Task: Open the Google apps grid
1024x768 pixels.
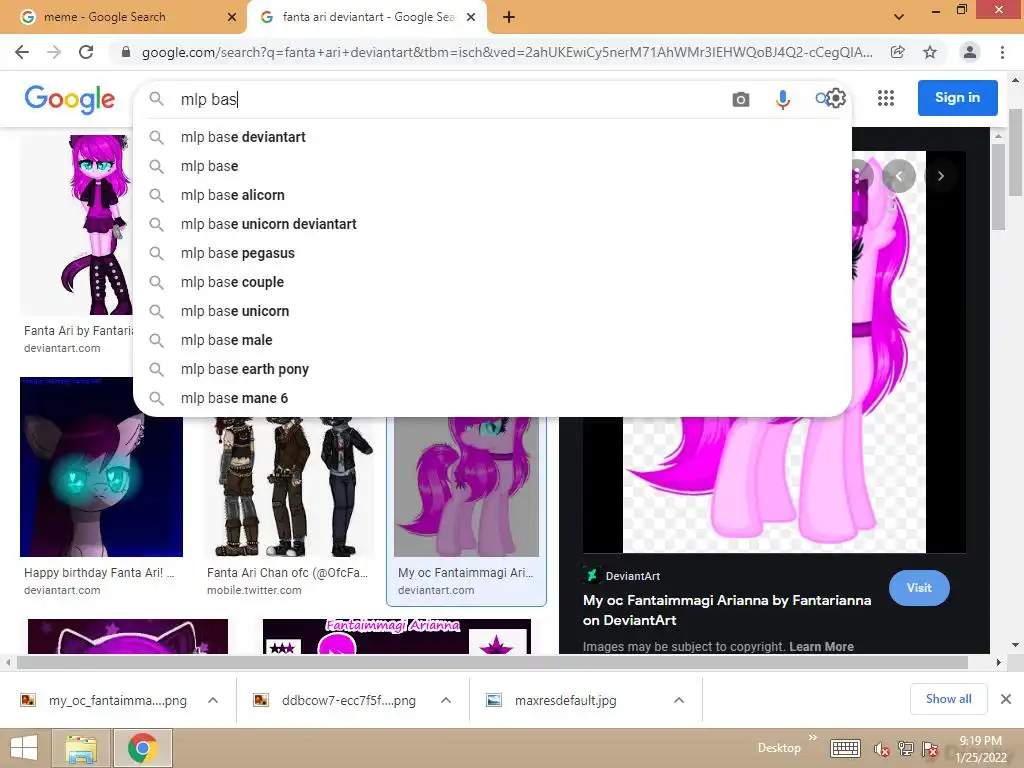Action: [x=886, y=98]
